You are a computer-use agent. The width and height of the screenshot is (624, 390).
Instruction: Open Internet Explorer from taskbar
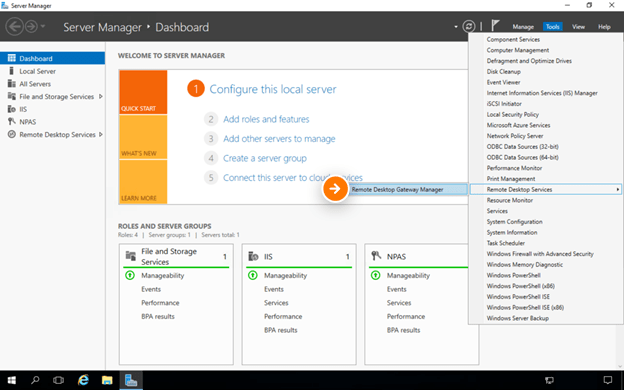pos(83,380)
